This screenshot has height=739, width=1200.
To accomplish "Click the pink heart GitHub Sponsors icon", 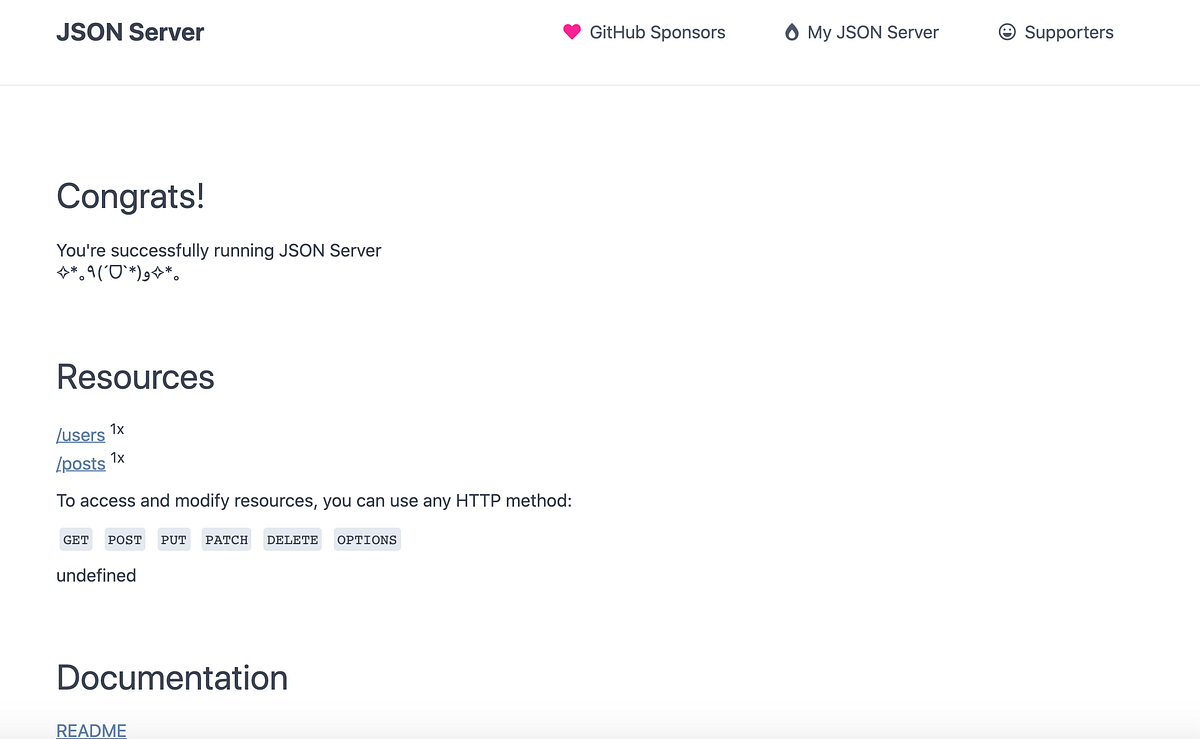I will click(572, 32).
